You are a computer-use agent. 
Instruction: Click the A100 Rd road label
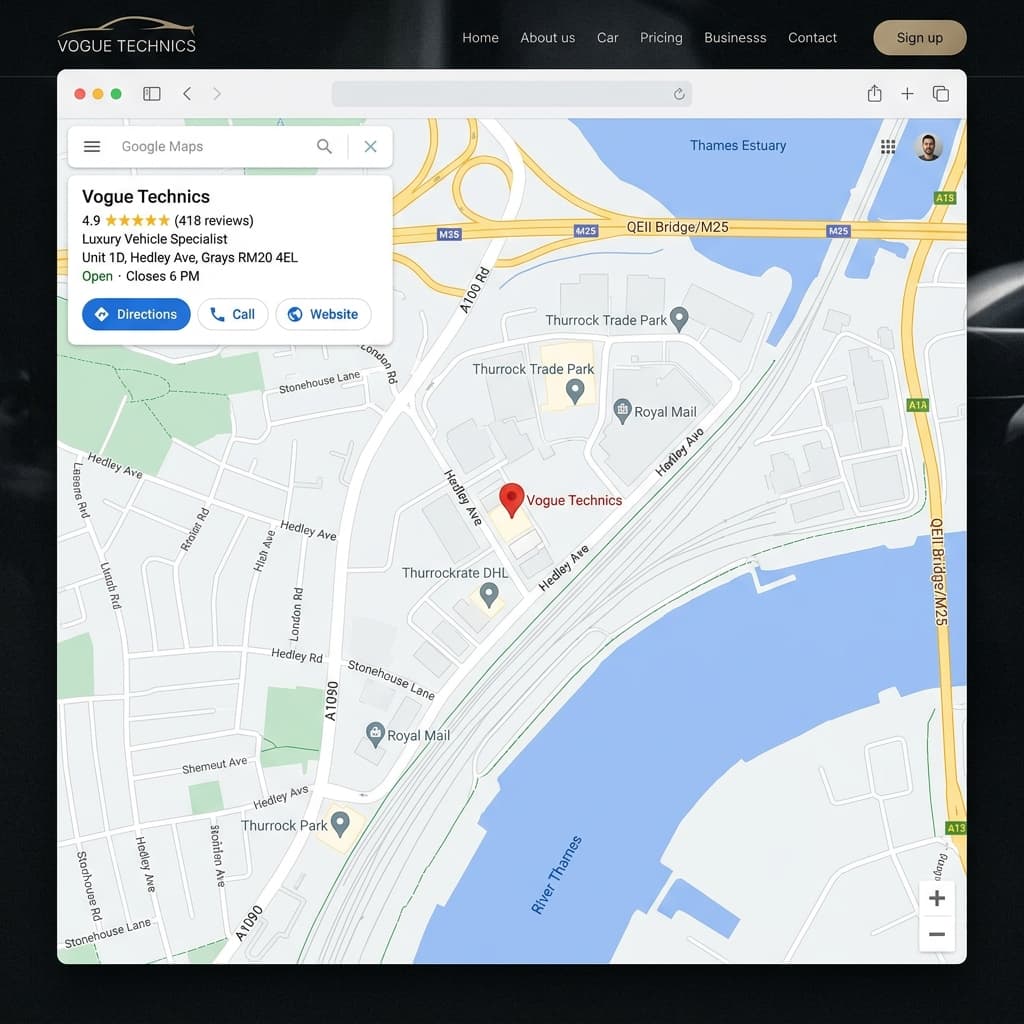click(474, 290)
